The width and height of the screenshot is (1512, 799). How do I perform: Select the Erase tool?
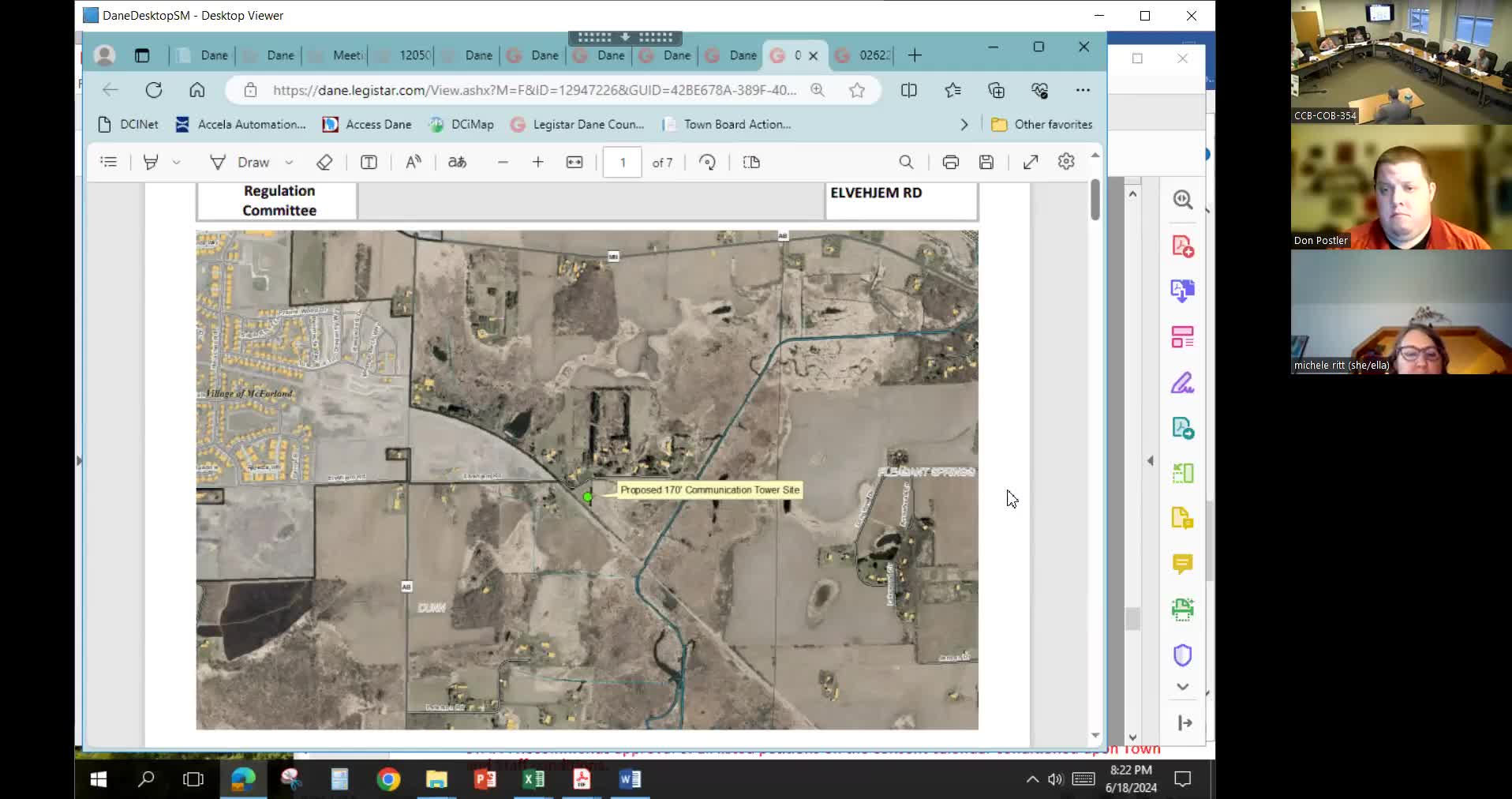pyautogui.click(x=324, y=162)
